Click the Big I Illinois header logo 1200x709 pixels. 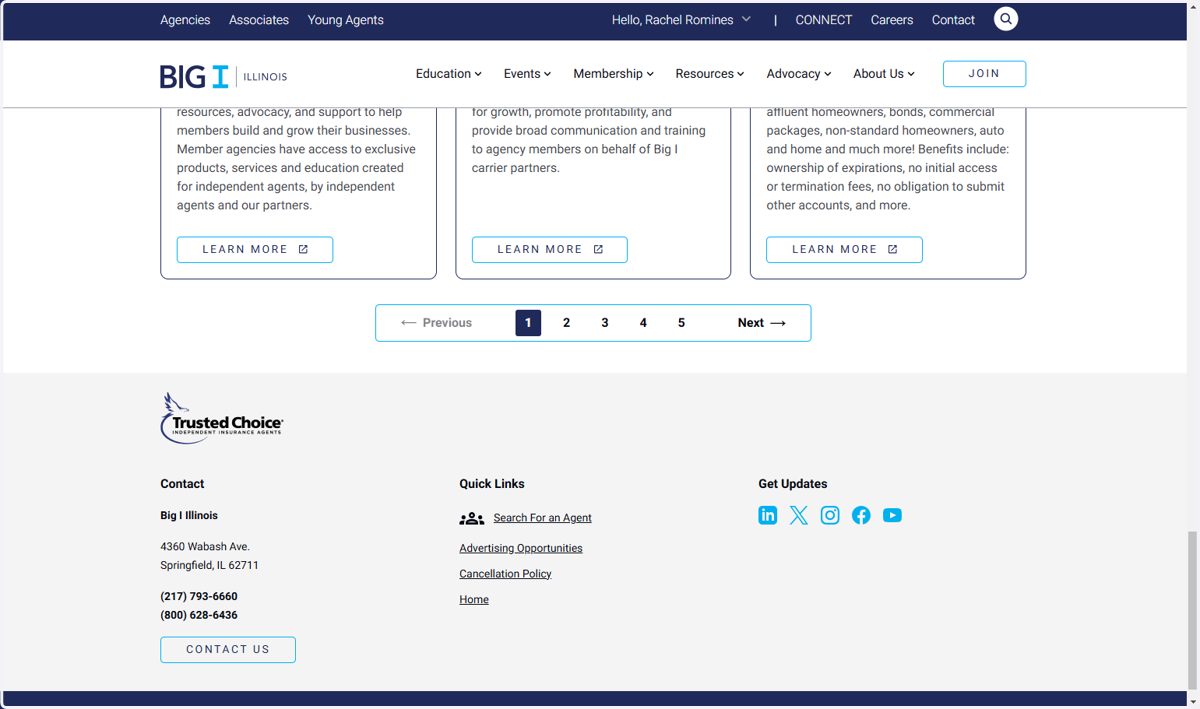click(x=223, y=76)
